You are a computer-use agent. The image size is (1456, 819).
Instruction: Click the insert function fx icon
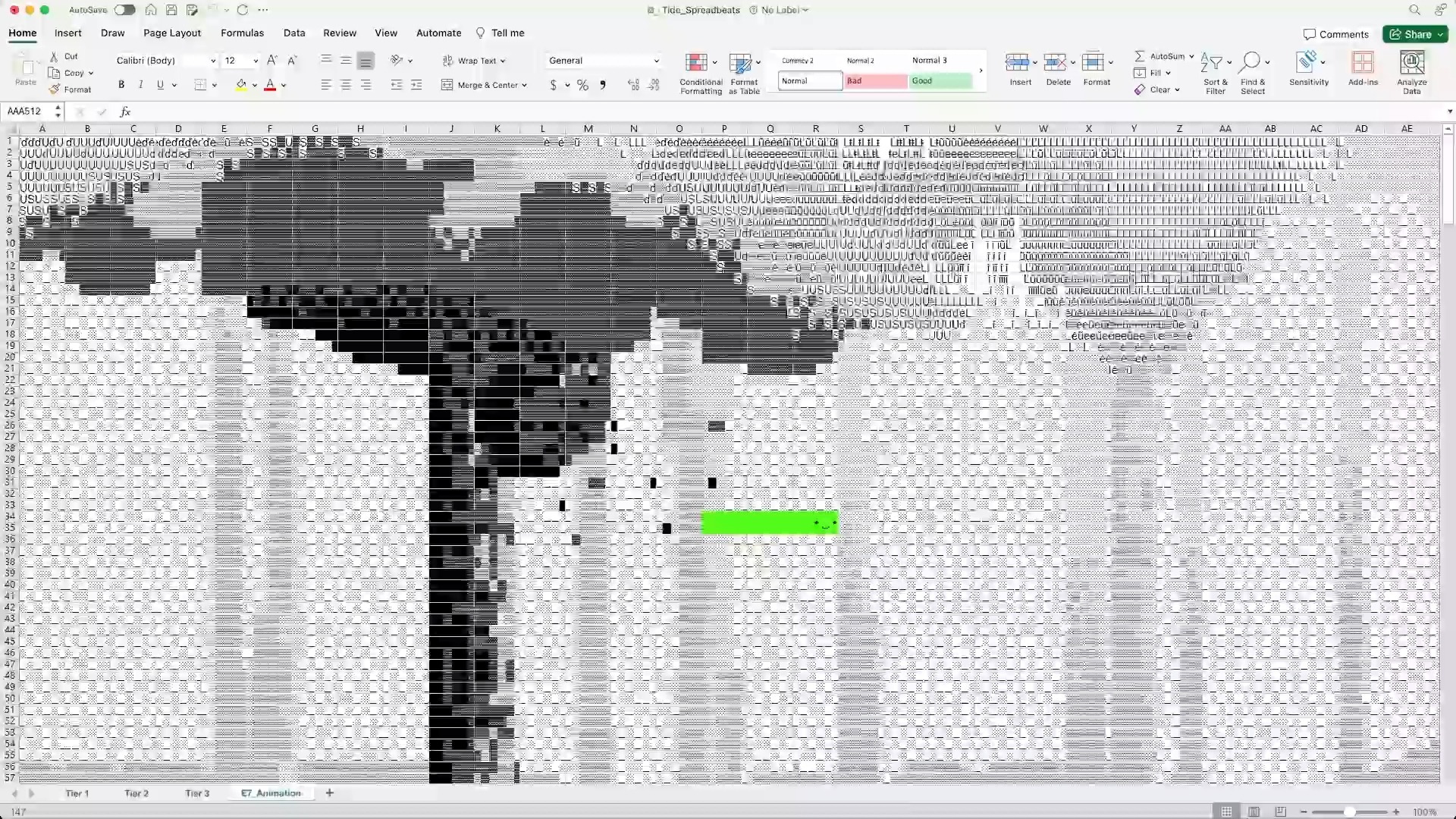tap(125, 111)
